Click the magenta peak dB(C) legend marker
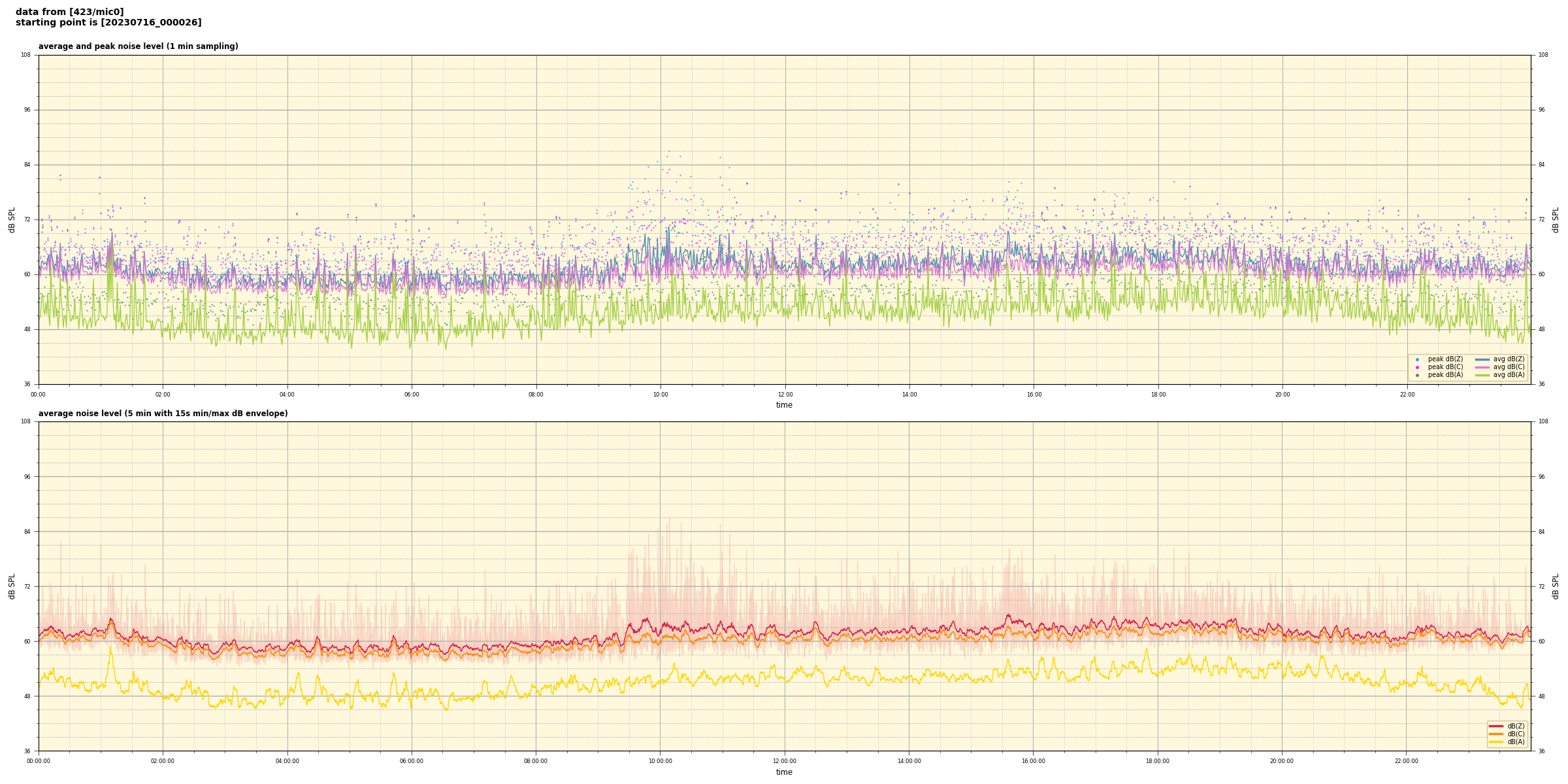This screenshot has width=1568, height=784. pos(1417,367)
